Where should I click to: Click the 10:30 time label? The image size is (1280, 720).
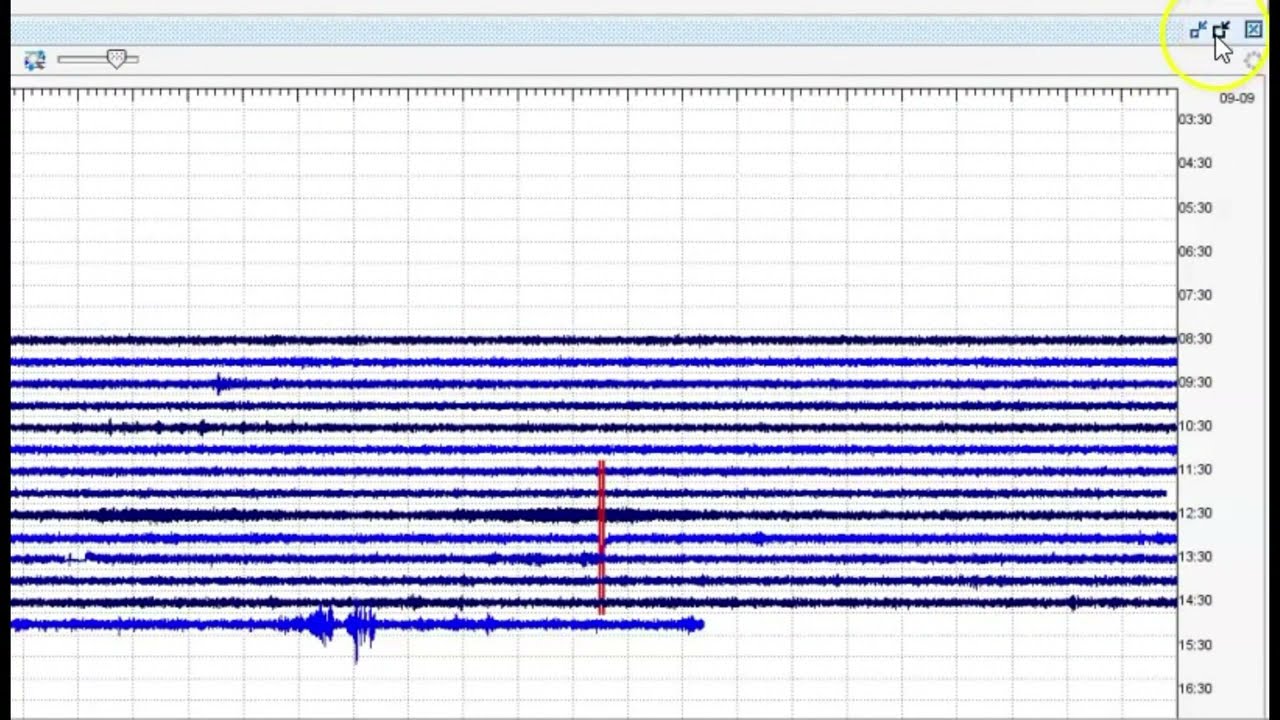(x=1195, y=426)
